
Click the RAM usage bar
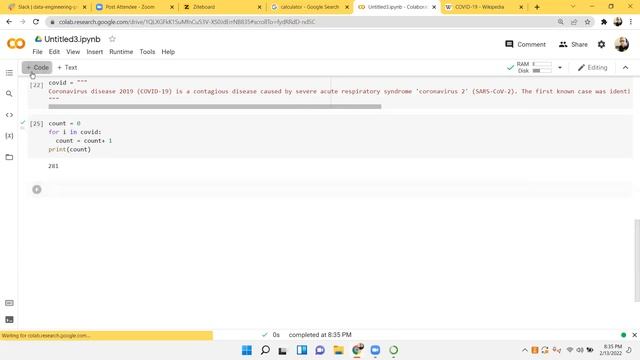pos(542,64)
